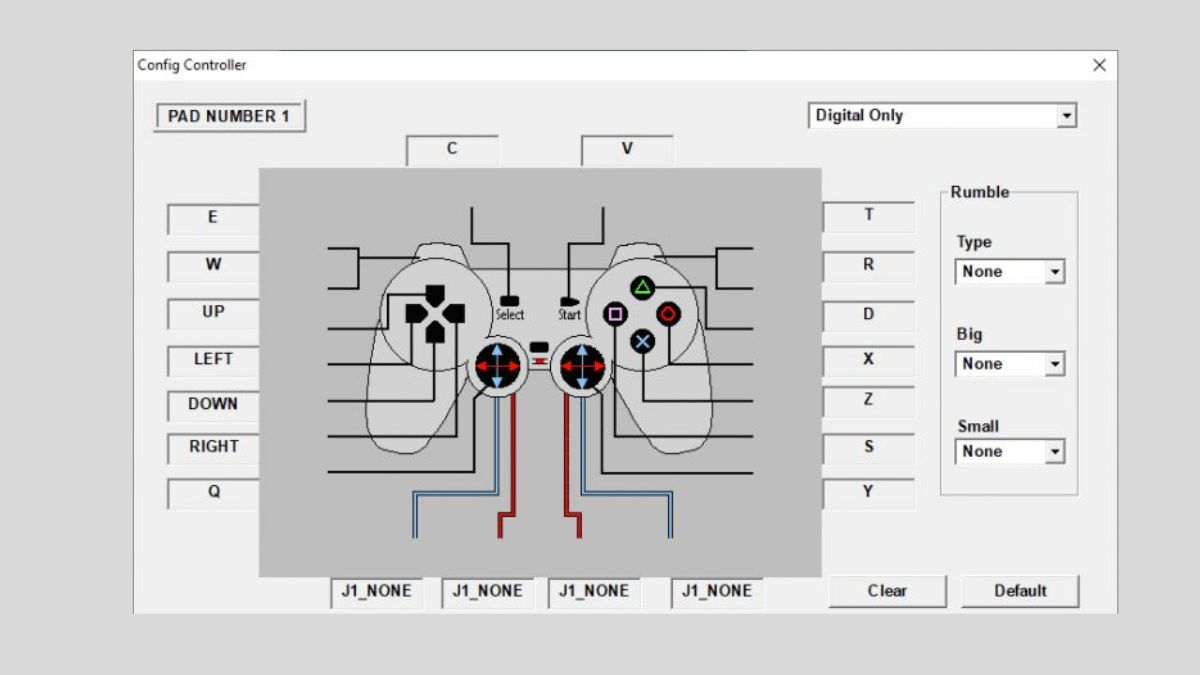The width and height of the screenshot is (1200, 675).
Task: Select the UP key mapping field
Action: click(214, 312)
